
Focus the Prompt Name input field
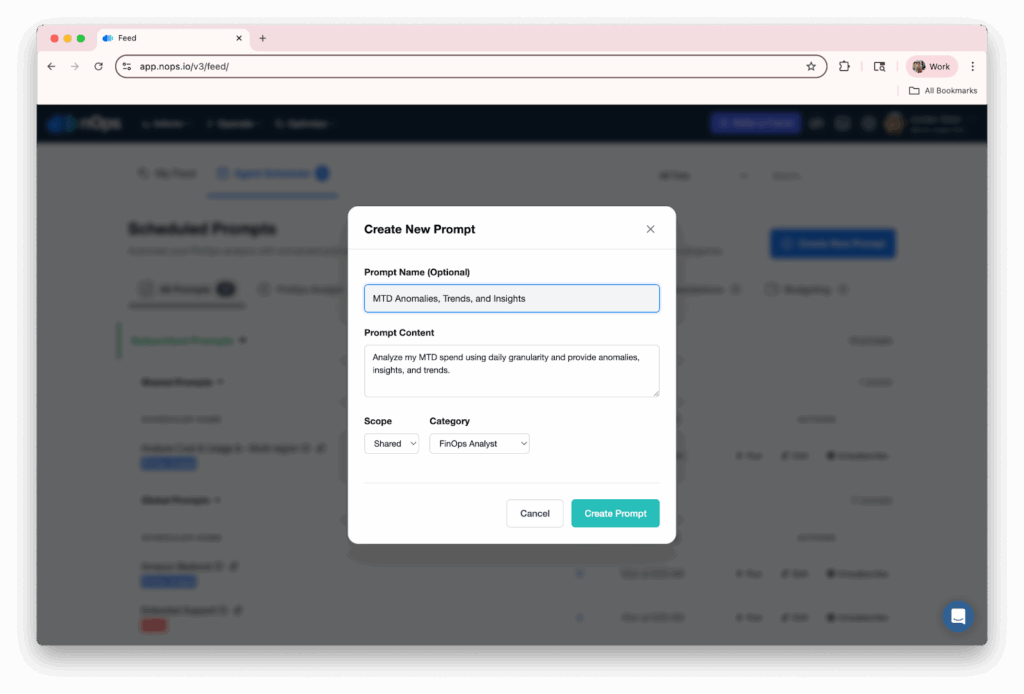[511, 298]
